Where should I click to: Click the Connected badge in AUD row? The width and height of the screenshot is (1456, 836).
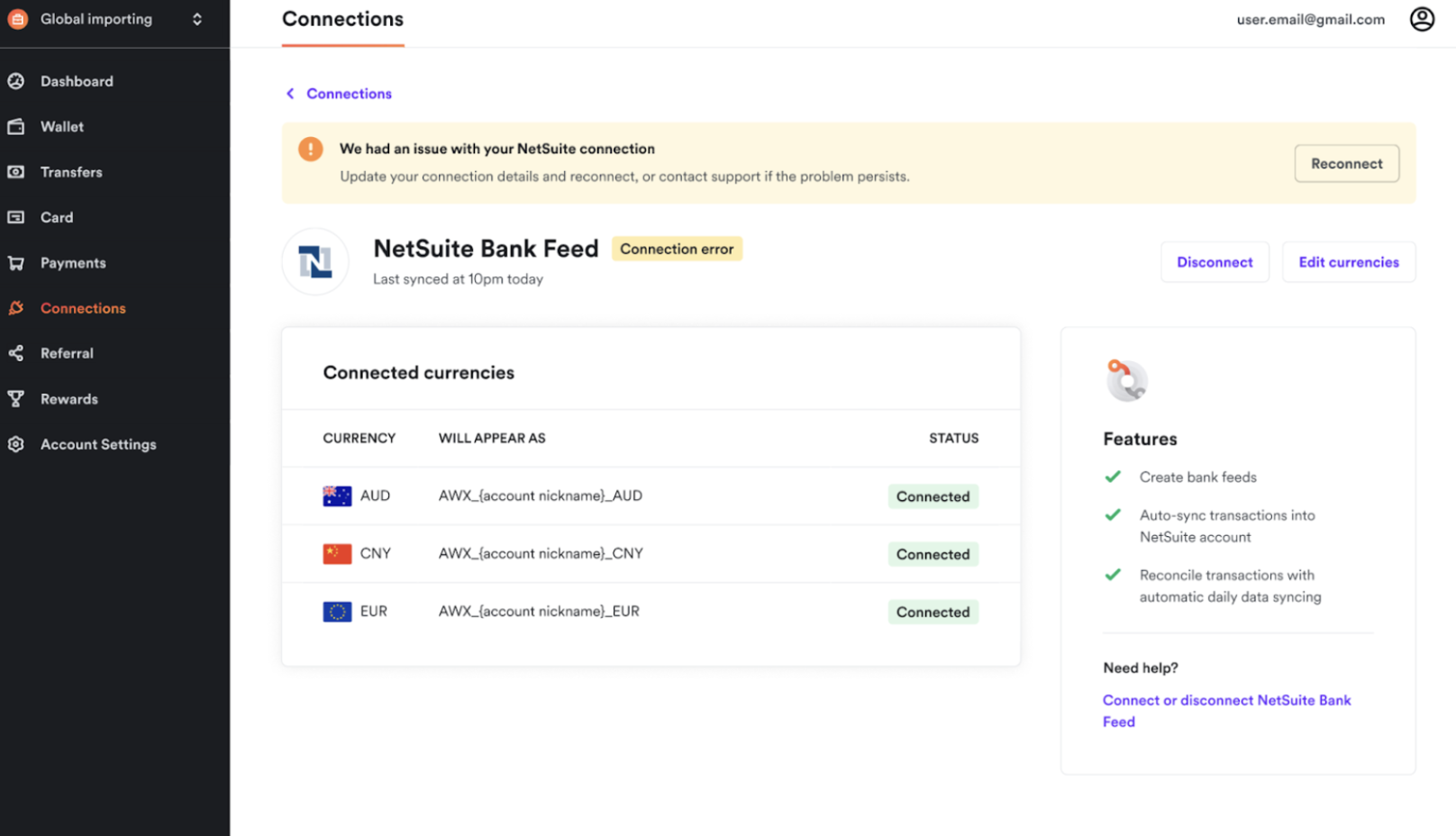point(933,496)
